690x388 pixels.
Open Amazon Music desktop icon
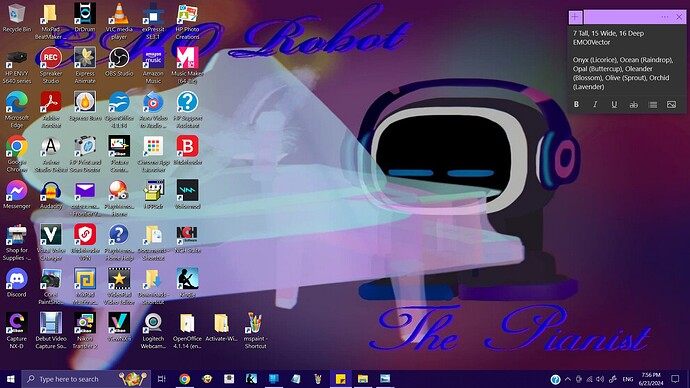[x=153, y=65]
